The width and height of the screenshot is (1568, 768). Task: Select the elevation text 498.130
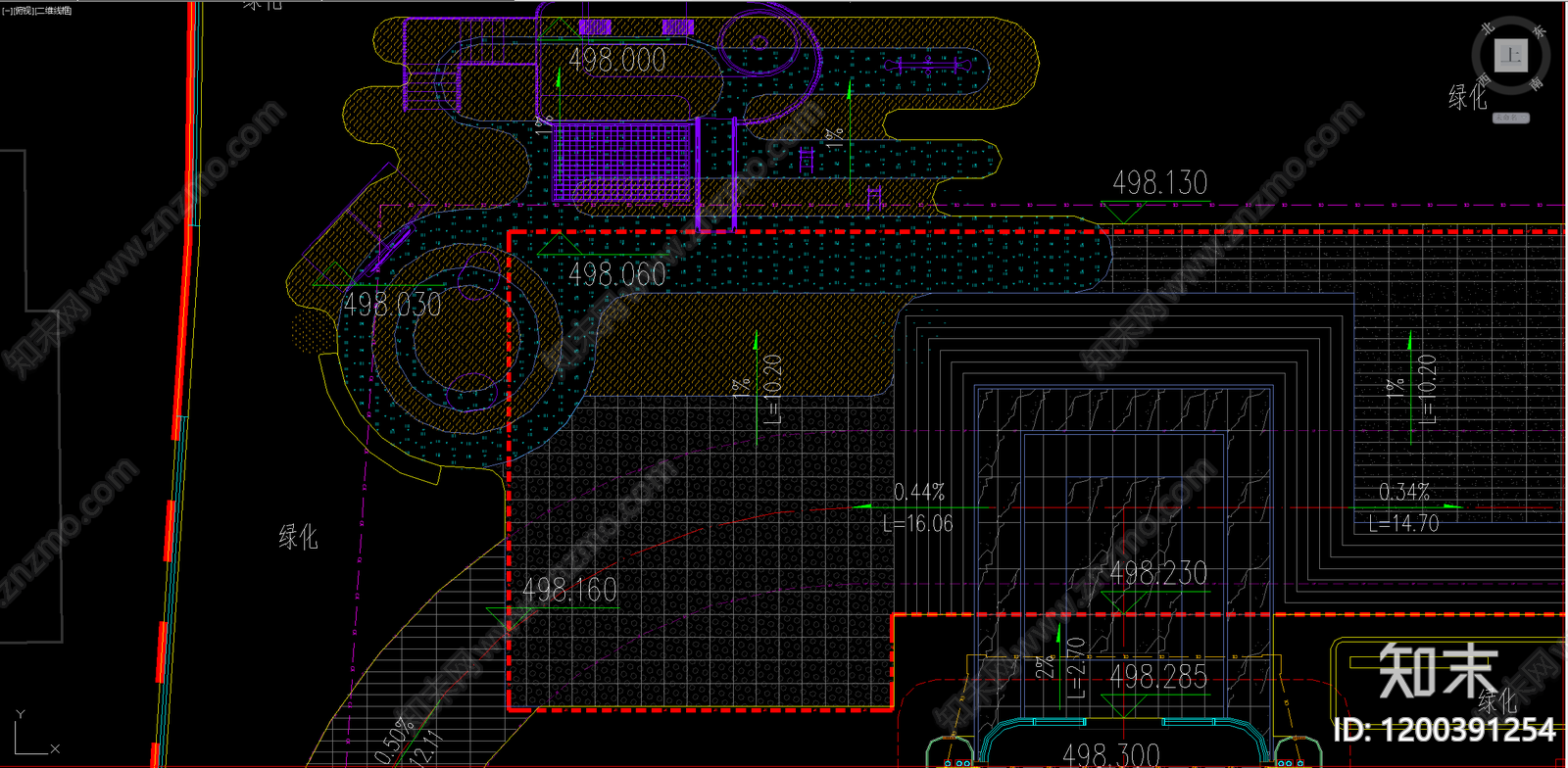tap(1160, 182)
